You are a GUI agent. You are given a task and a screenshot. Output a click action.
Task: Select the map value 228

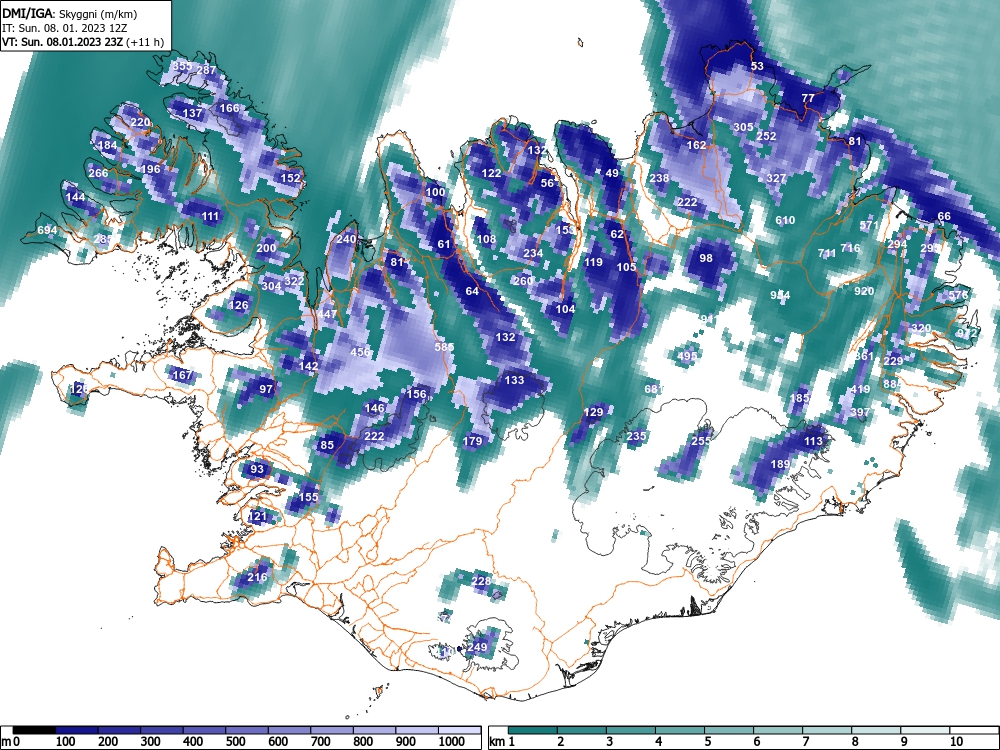pyautogui.click(x=482, y=580)
